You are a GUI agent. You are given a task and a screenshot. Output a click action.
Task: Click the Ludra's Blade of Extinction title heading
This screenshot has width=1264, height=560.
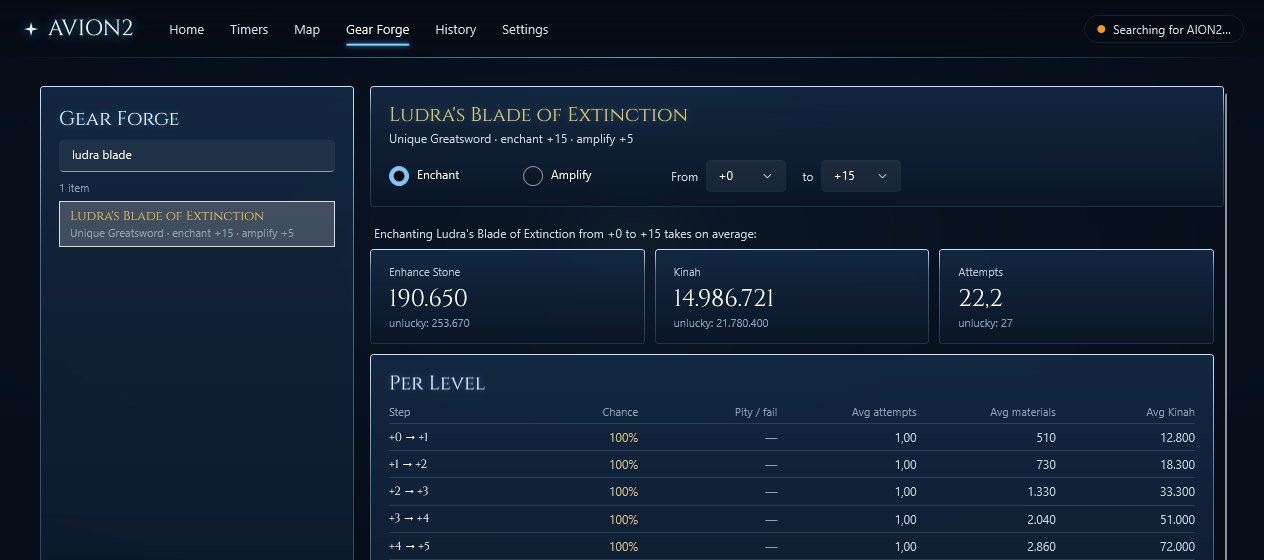click(538, 114)
